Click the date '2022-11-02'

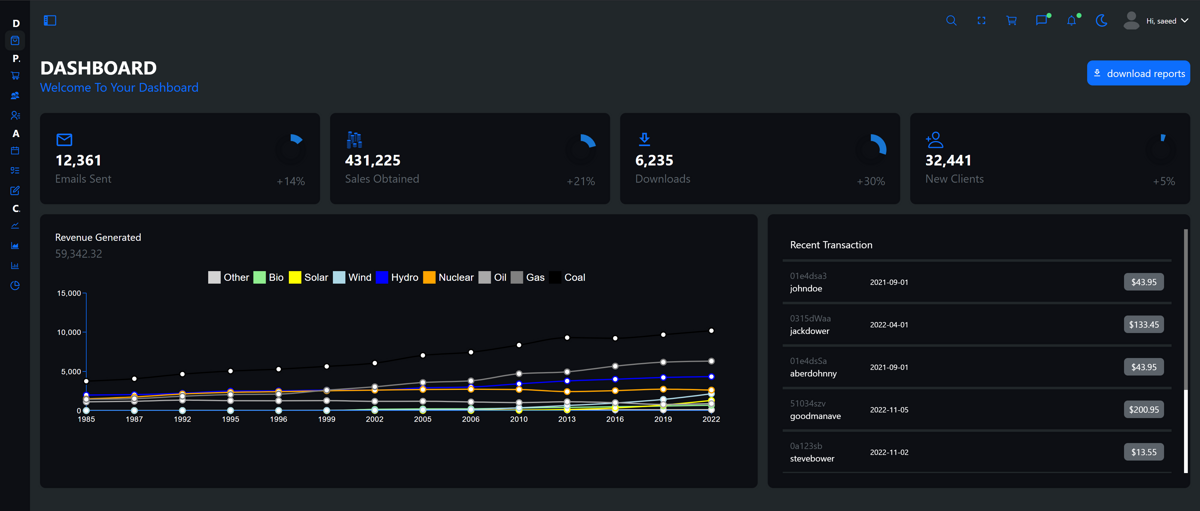tap(889, 452)
